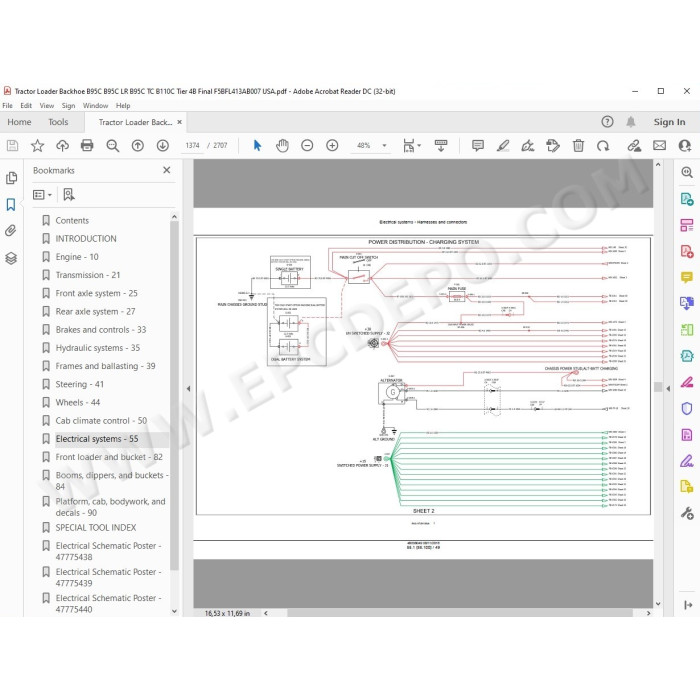Open the More Tools wrench icon
700x700 pixels.
687,513
